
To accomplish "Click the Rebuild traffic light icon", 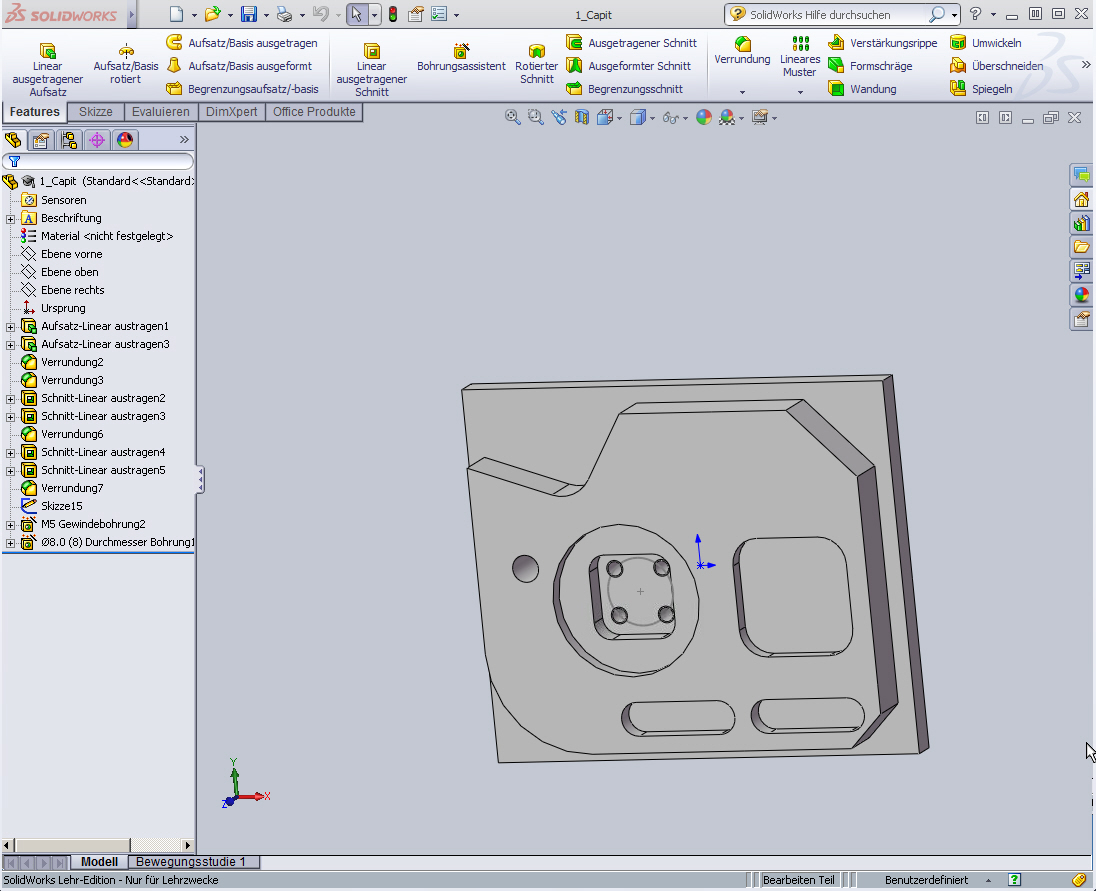I will point(393,14).
